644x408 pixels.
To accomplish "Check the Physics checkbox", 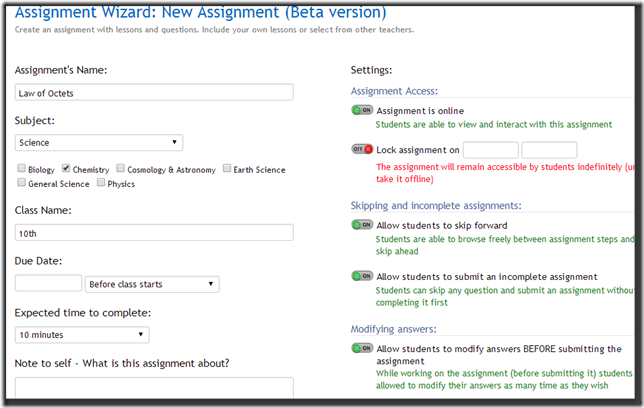I will point(100,183).
